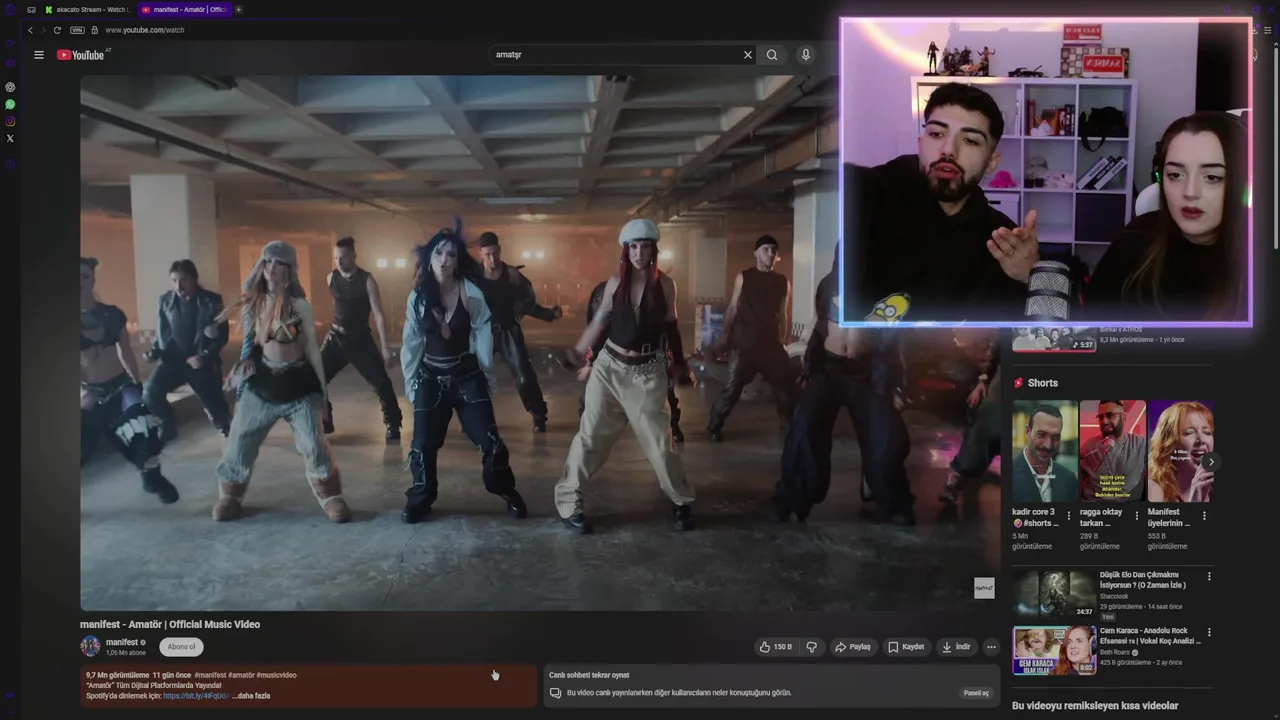Click the music video player area

[x=540, y=343]
